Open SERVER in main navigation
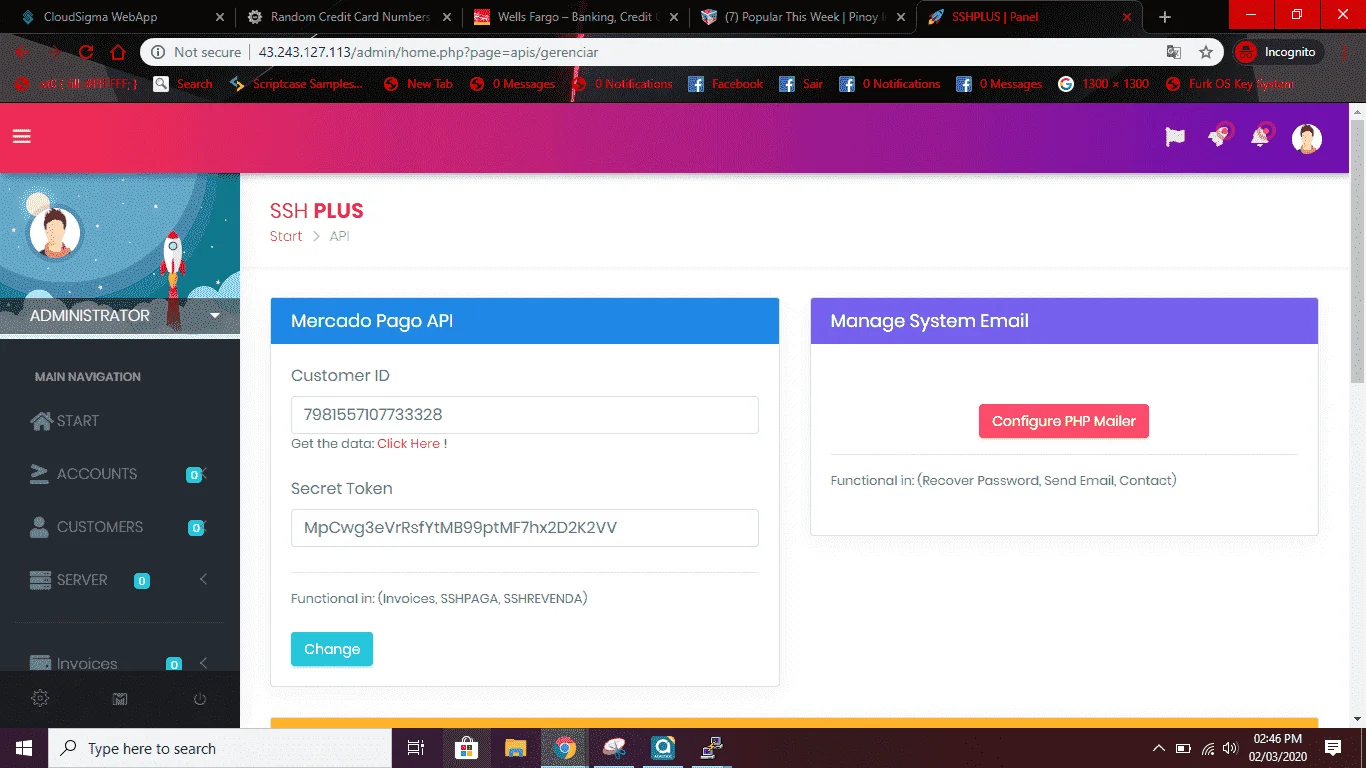1366x768 pixels. point(82,580)
